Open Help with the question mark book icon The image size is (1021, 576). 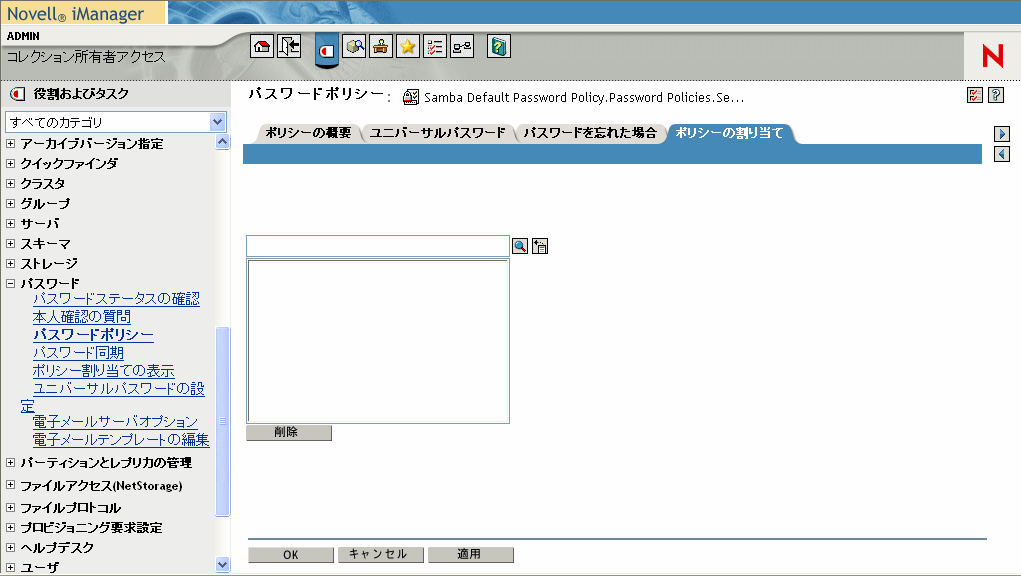click(x=497, y=46)
